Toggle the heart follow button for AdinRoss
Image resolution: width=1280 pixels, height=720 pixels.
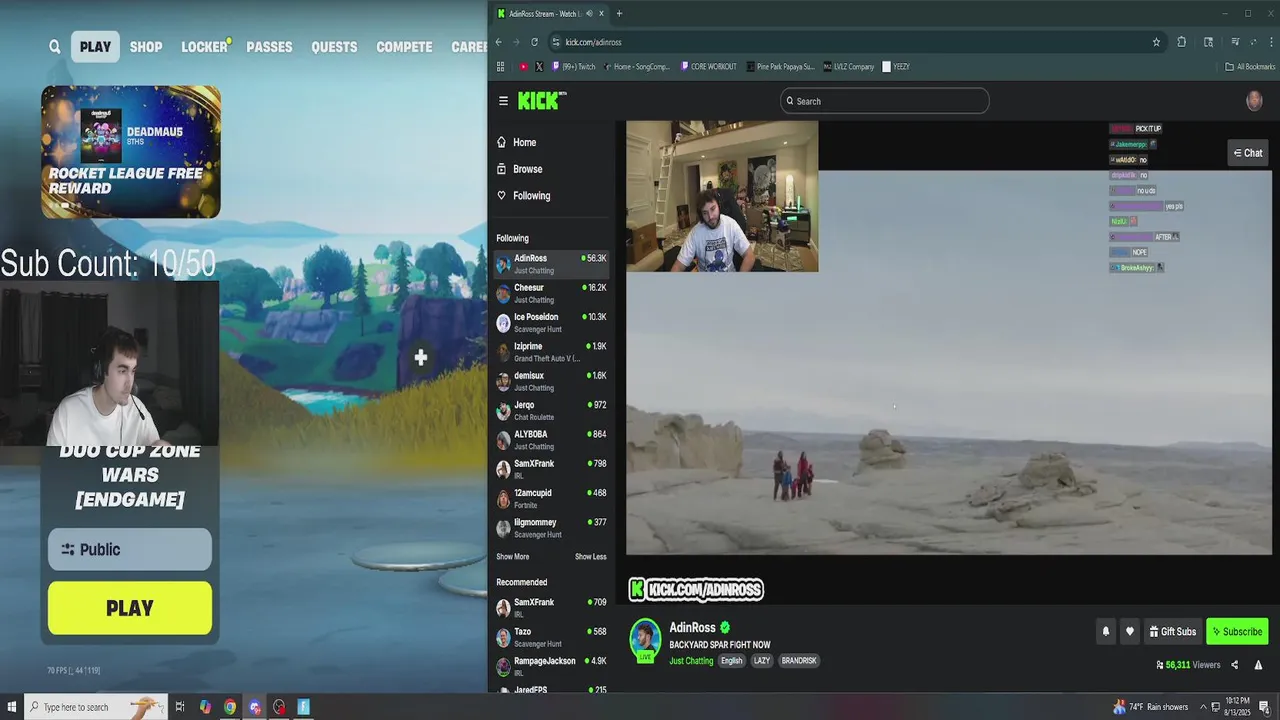[1130, 631]
